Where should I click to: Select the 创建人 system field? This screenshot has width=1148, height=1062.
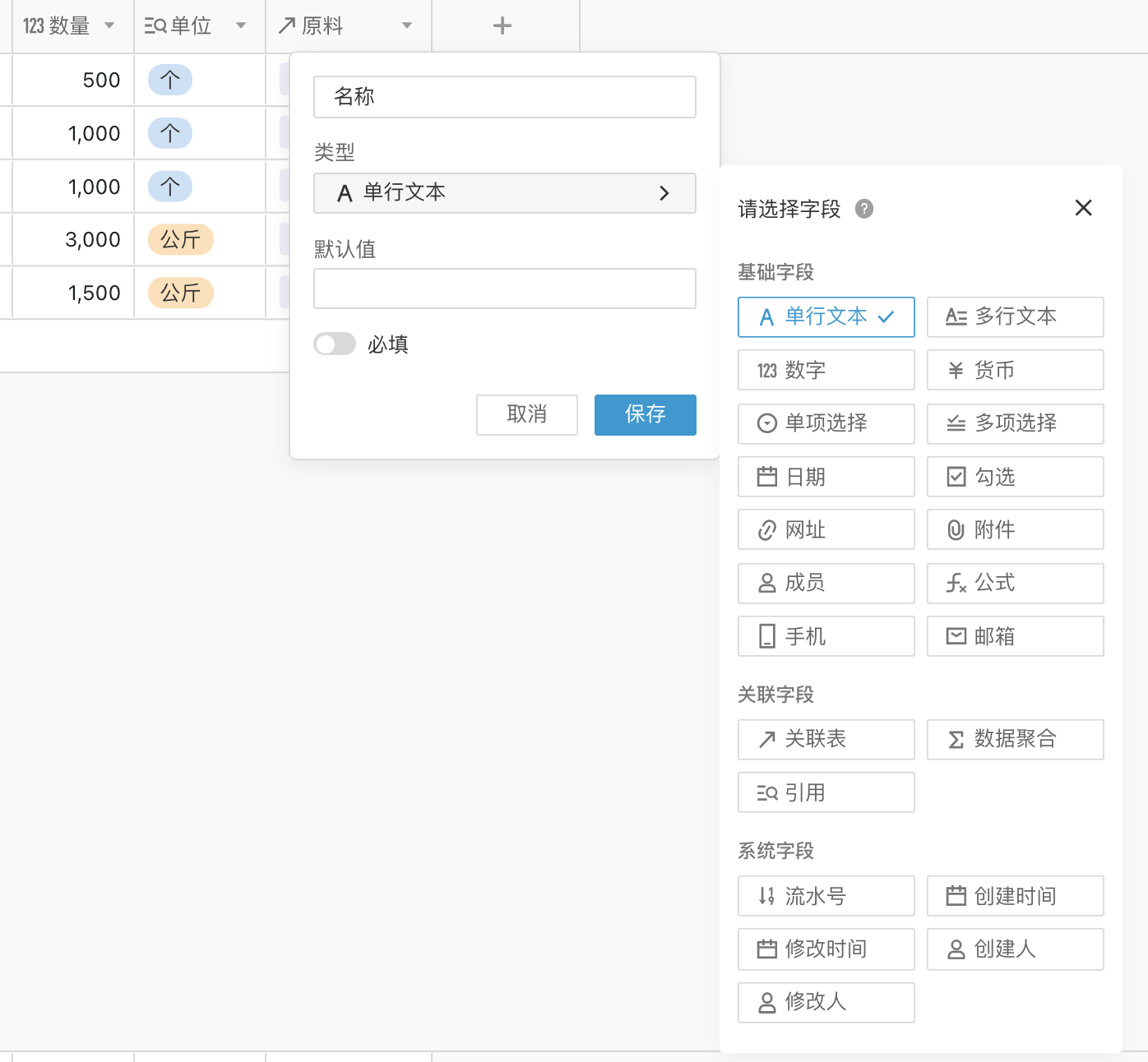tap(1016, 949)
